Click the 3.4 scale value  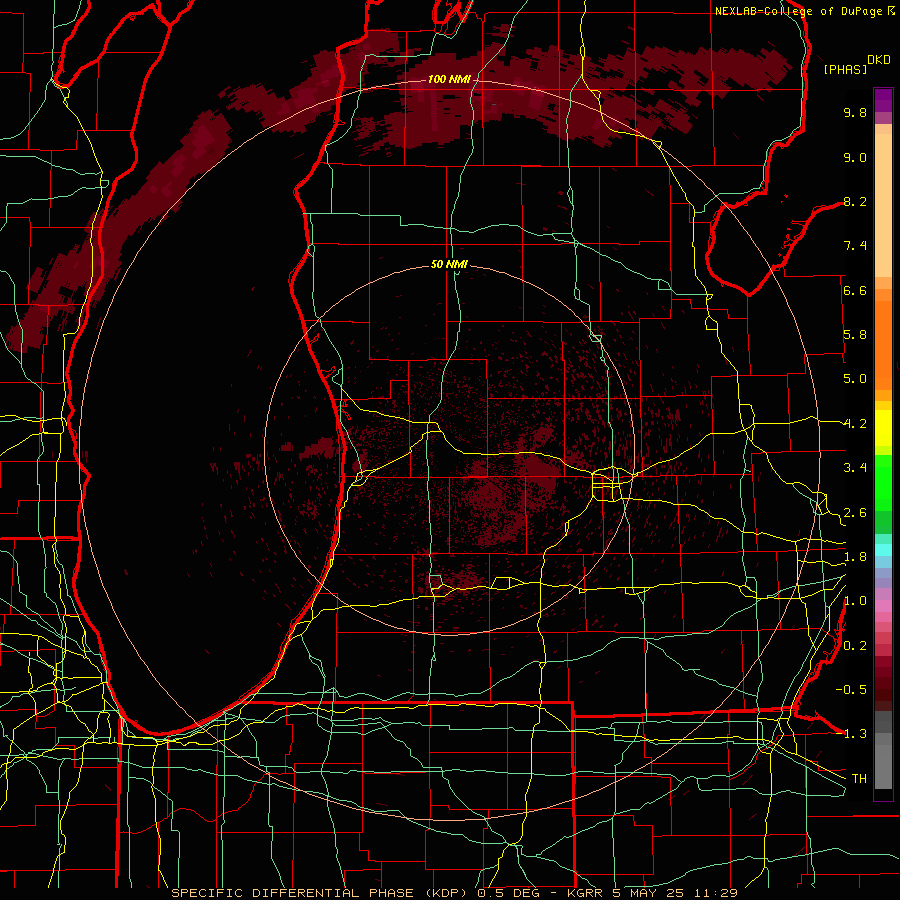pyautogui.click(x=855, y=468)
